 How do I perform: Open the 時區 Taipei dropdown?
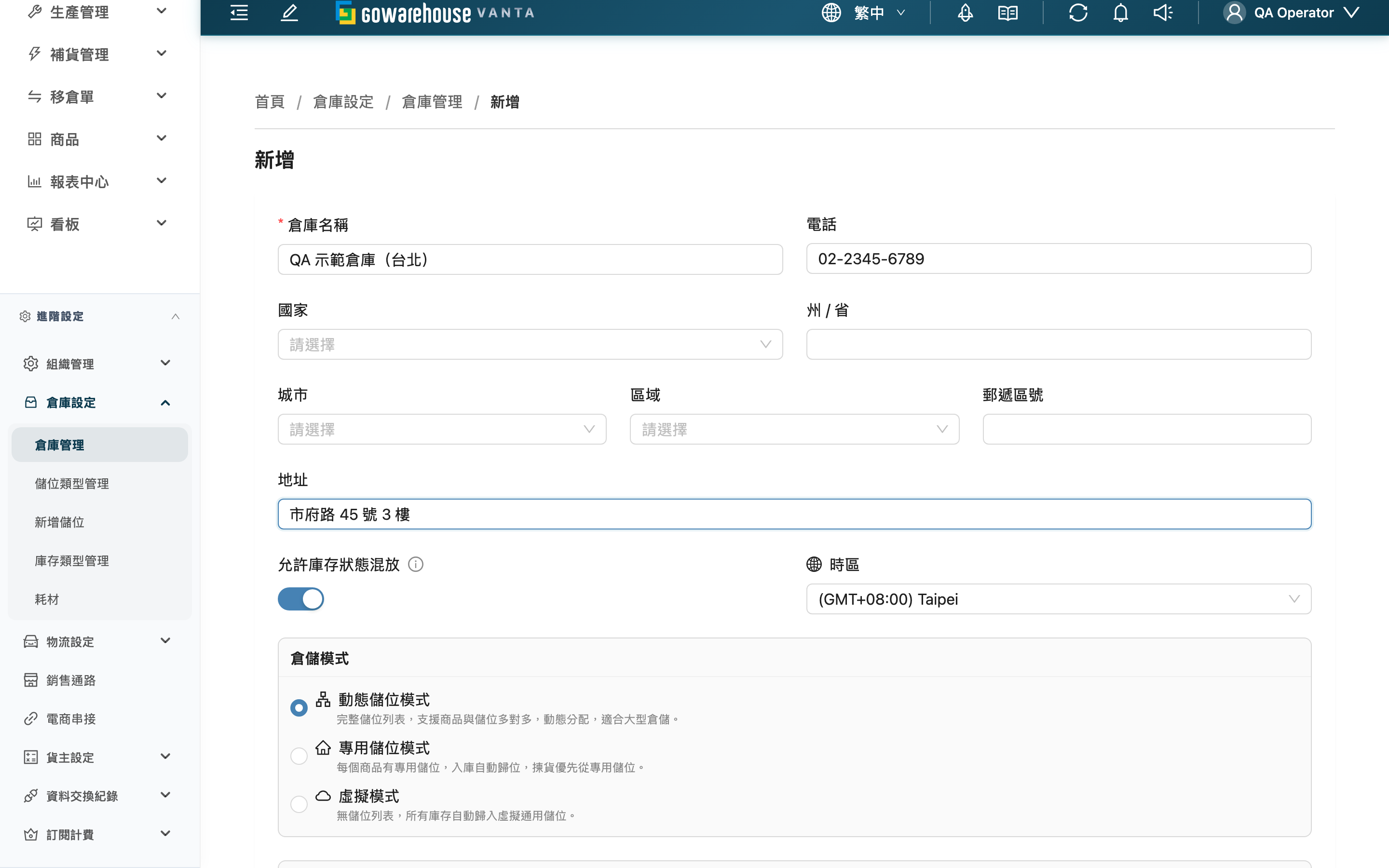[1059, 599]
